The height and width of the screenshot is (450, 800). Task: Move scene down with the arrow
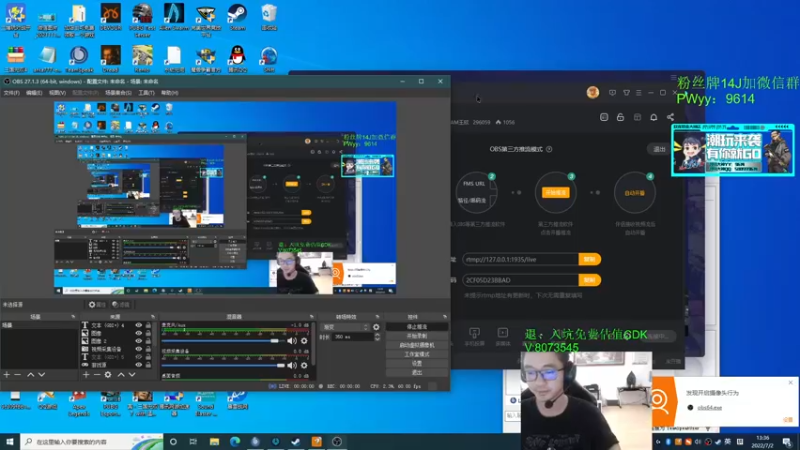pyautogui.click(x=41, y=374)
